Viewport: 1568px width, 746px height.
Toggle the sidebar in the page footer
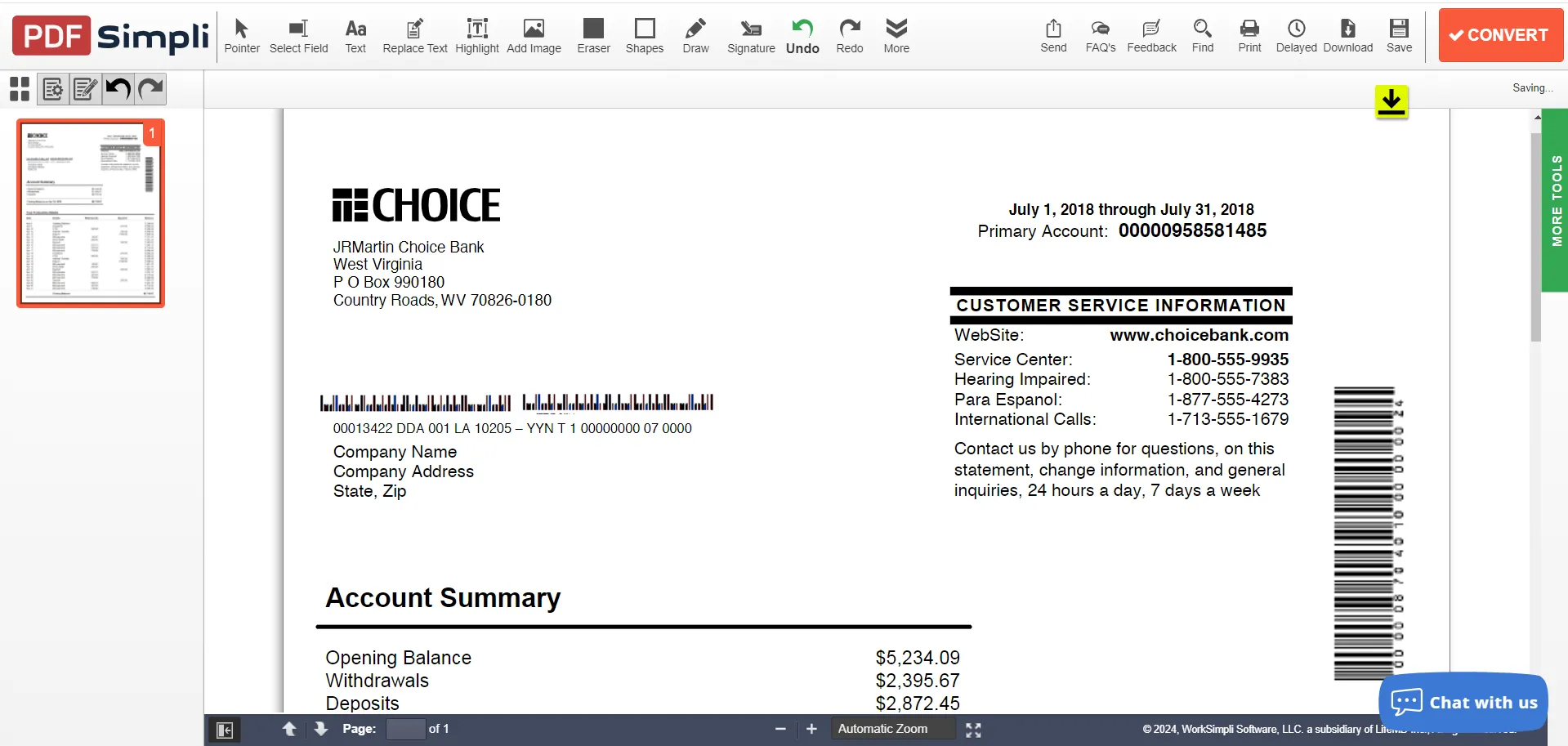click(225, 729)
